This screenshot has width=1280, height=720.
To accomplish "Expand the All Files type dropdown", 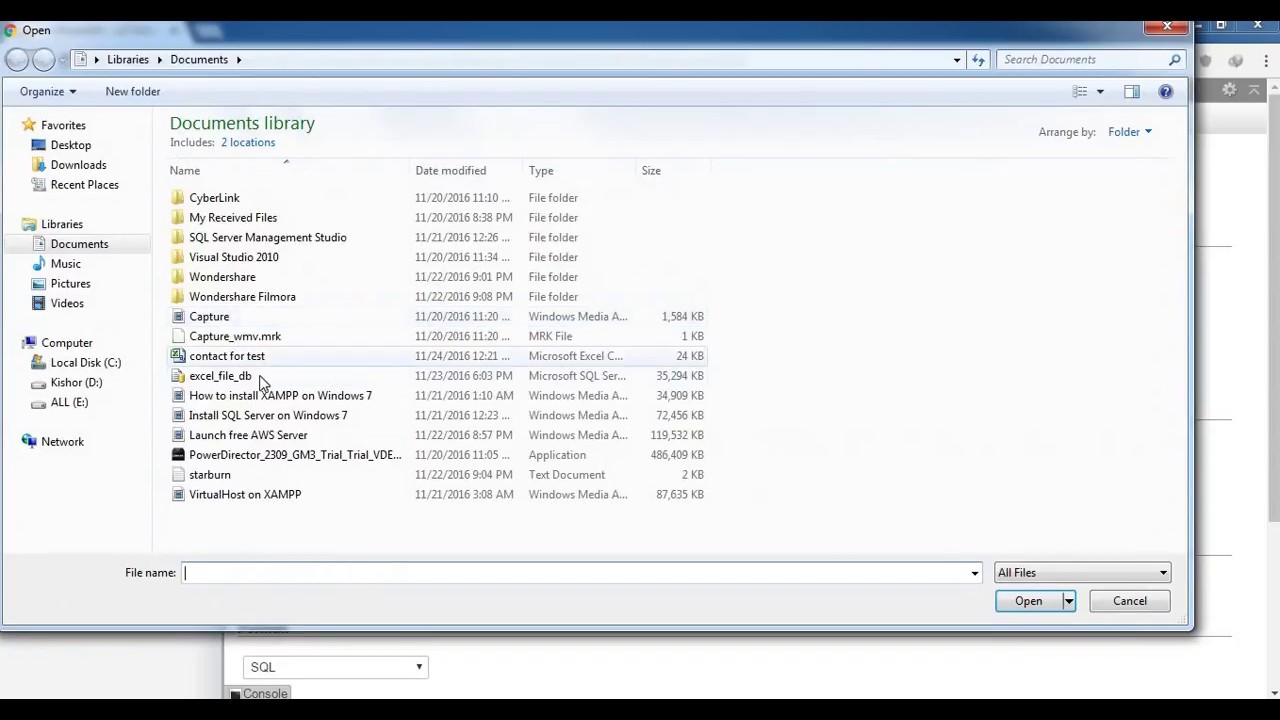I will coord(1082,573).
